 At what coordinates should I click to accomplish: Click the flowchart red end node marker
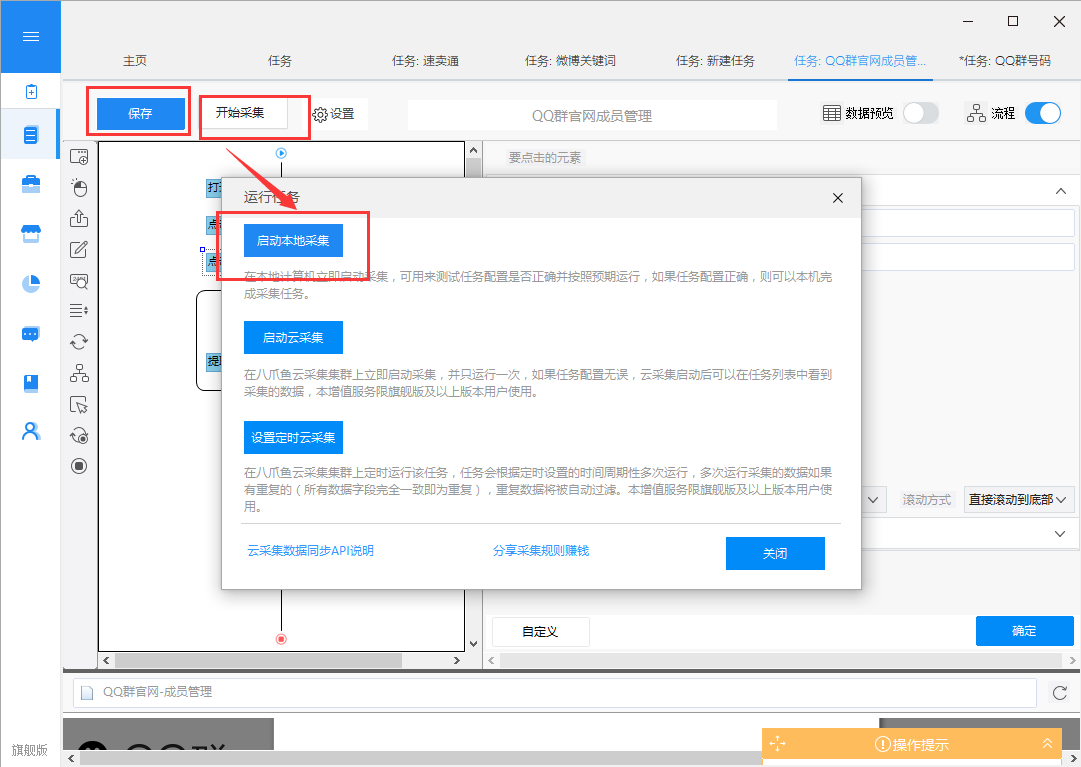pyautogui.click(x=281, y=639)
